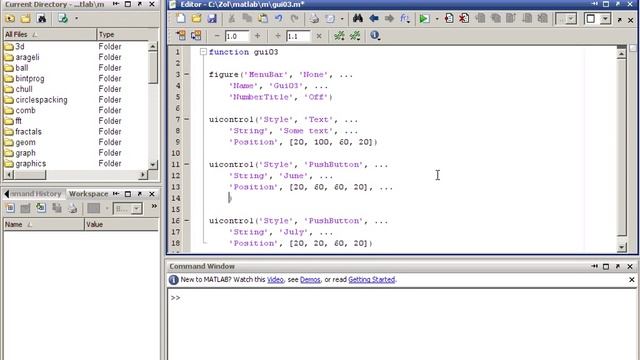
Task: Set or clear a breakpoint in the Editor
Action: tap(449, 18)
